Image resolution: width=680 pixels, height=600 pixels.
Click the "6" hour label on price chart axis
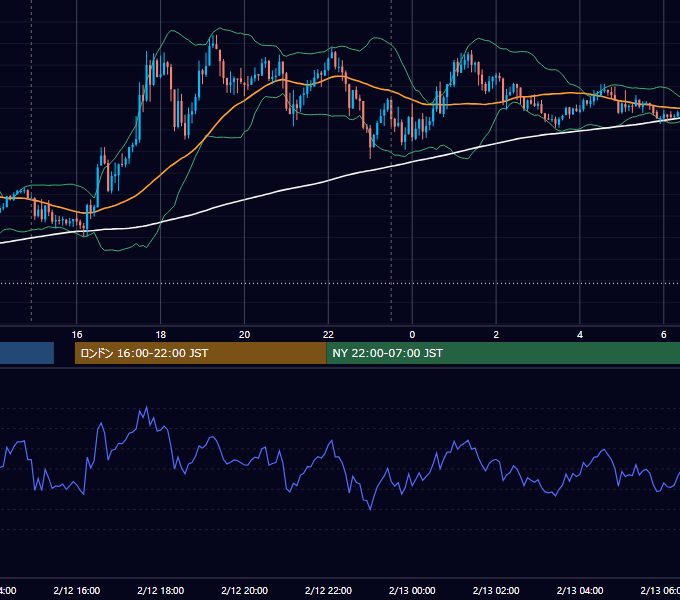point(664,335)
